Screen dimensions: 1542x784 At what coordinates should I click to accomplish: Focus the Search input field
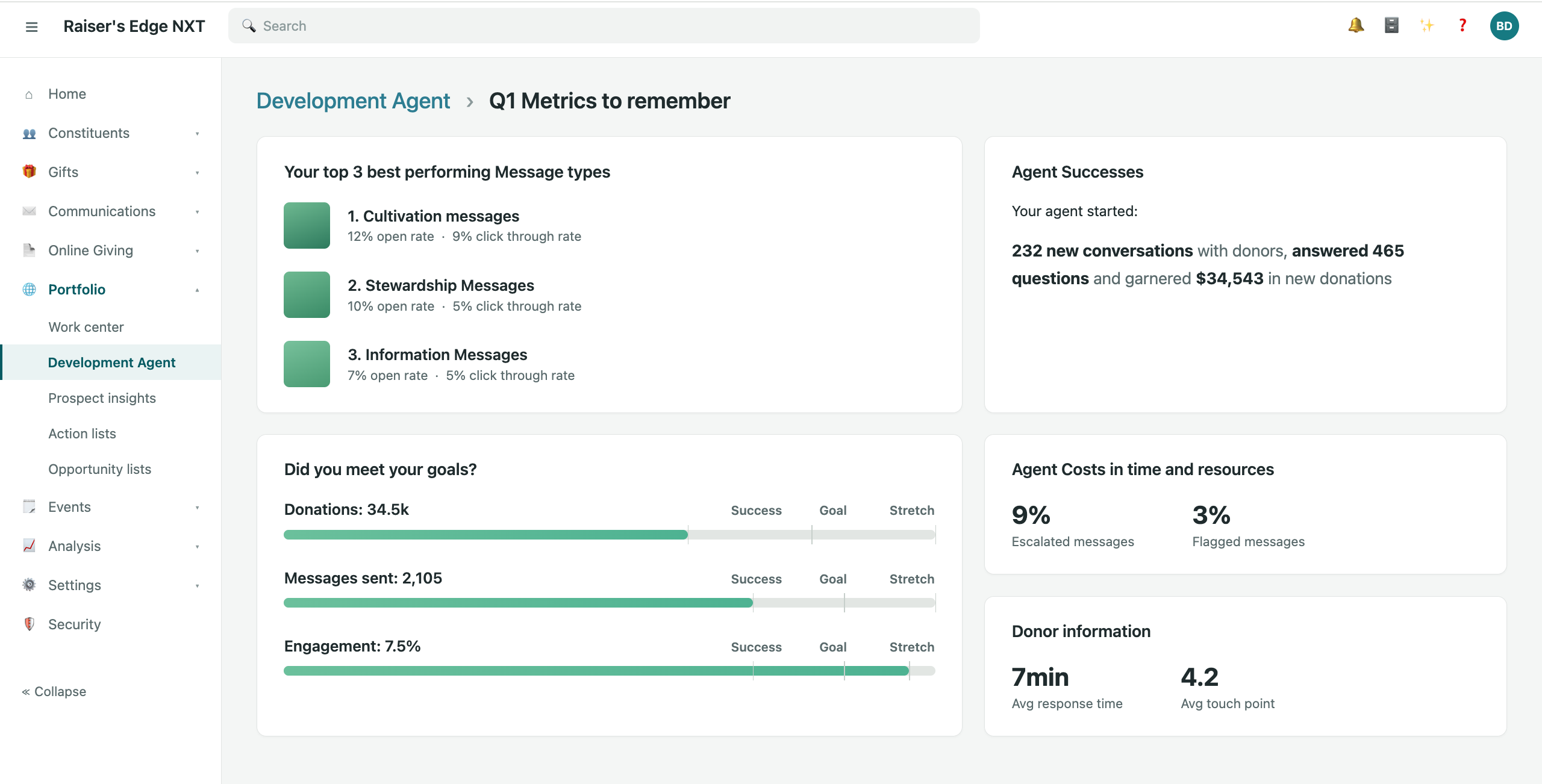click(x=604, y=26)
